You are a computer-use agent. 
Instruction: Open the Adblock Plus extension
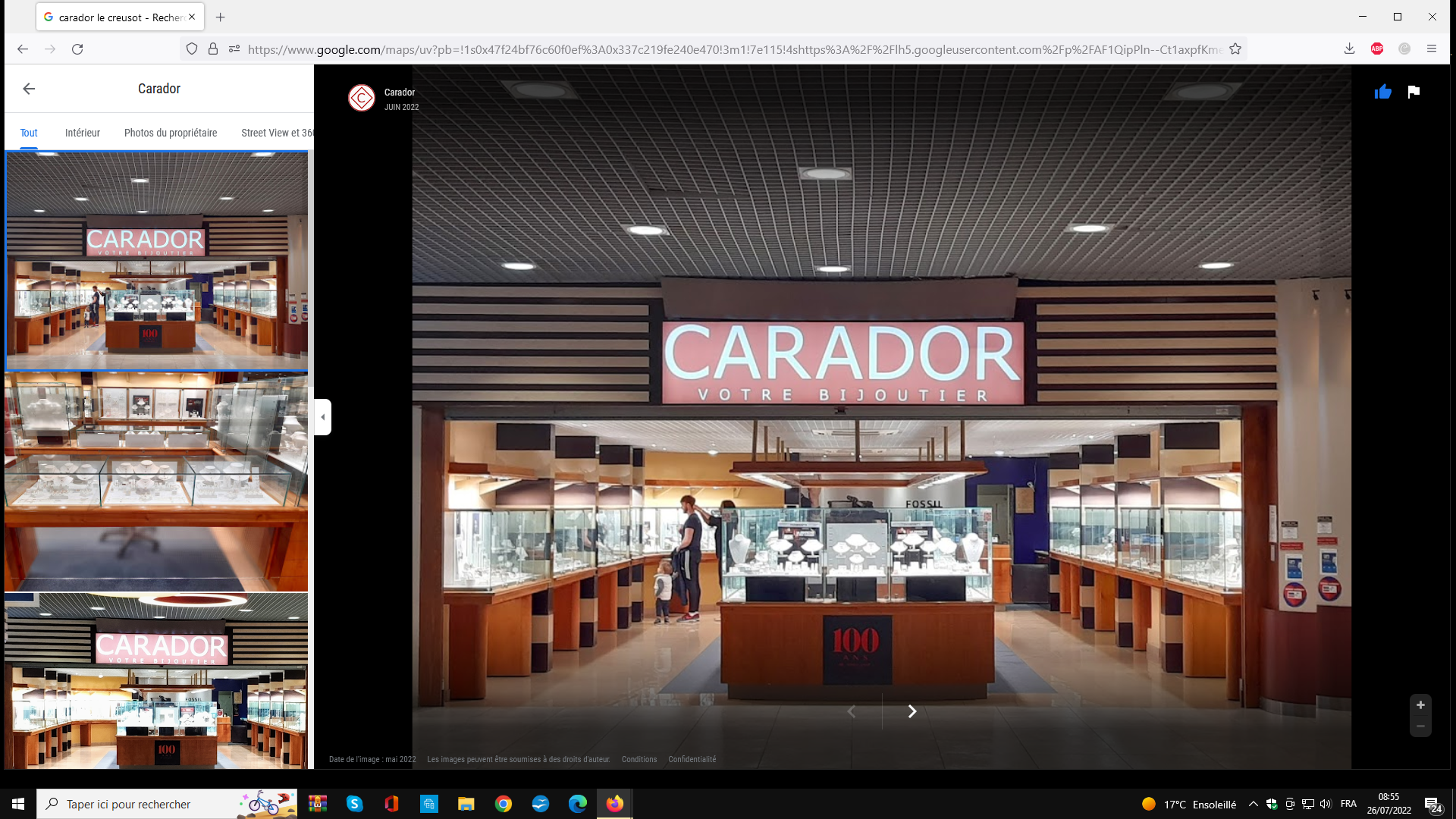pos(1377,49)
